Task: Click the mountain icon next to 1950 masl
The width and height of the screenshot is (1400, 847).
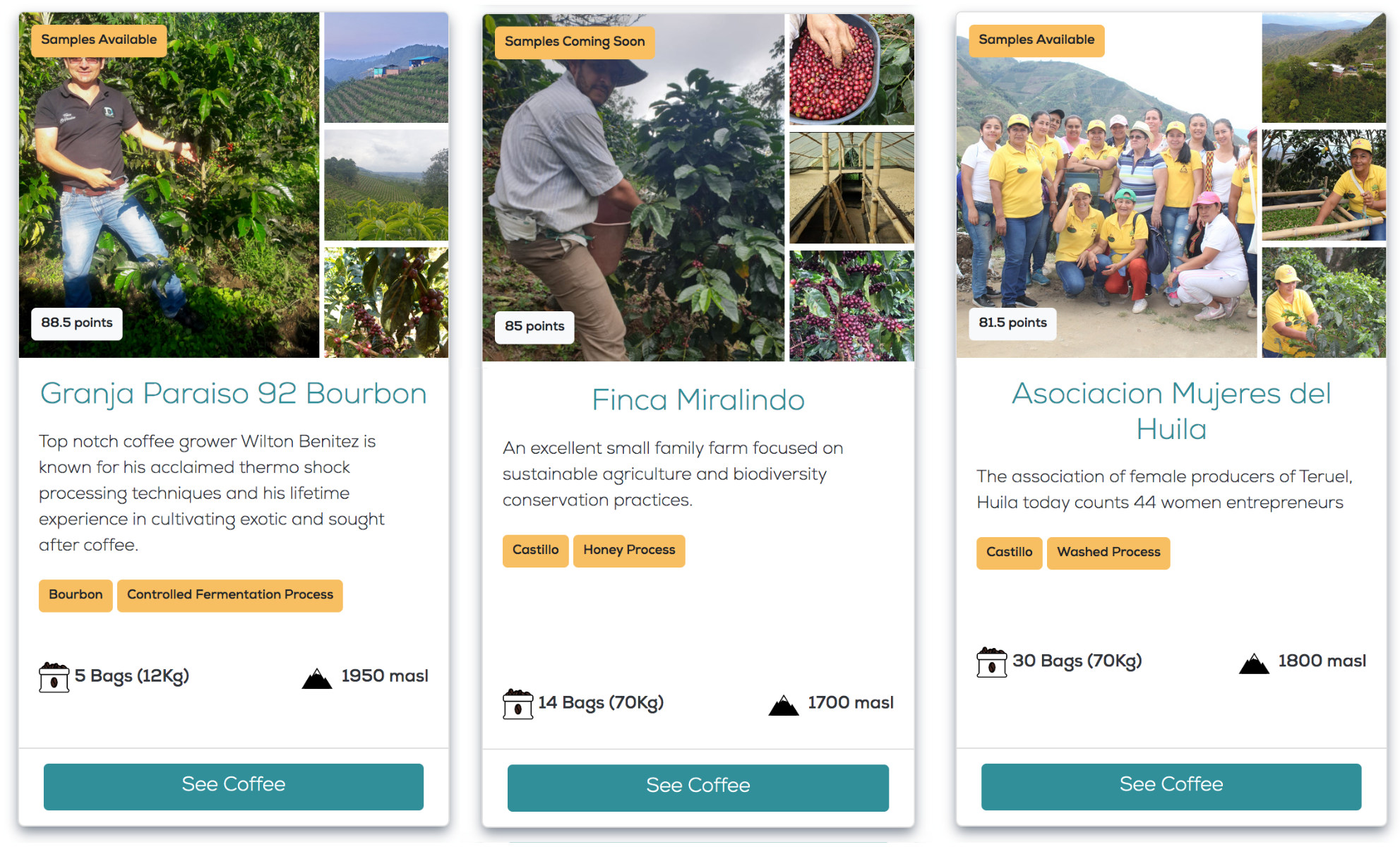Action: pyautogui.click(x=317, y=678)
